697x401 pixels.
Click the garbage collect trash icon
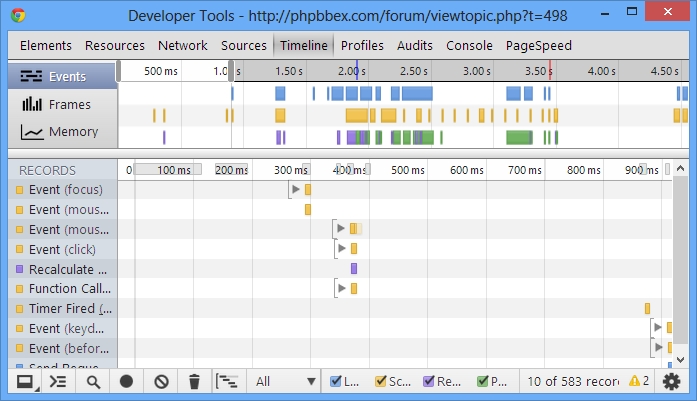point(195,381)
